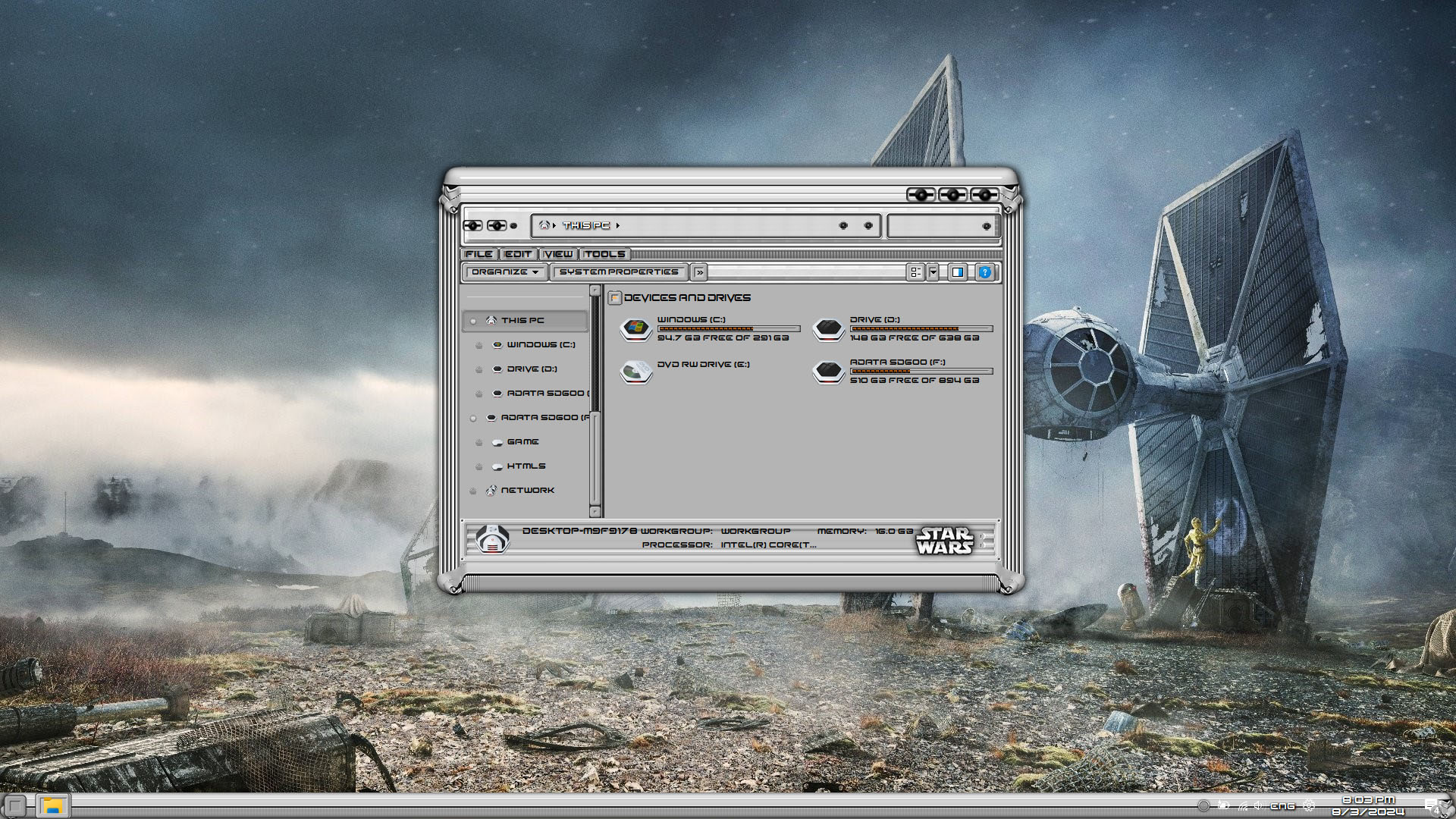1456x819 pixels.
Task: Expand the Network tree node
Action: (473, 491)
